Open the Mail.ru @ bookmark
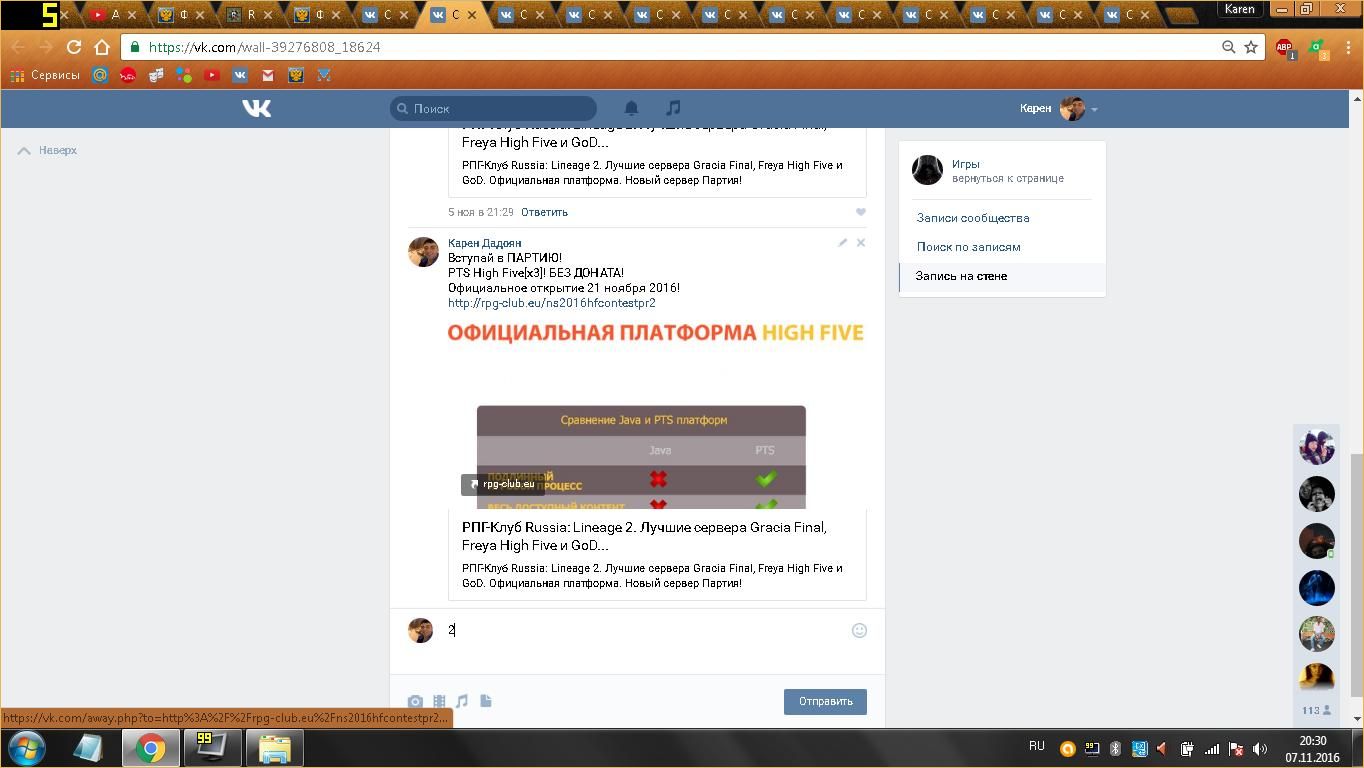Image resolution: width=1364 pixels, height=768 pixels. click(x=100, y=75)
